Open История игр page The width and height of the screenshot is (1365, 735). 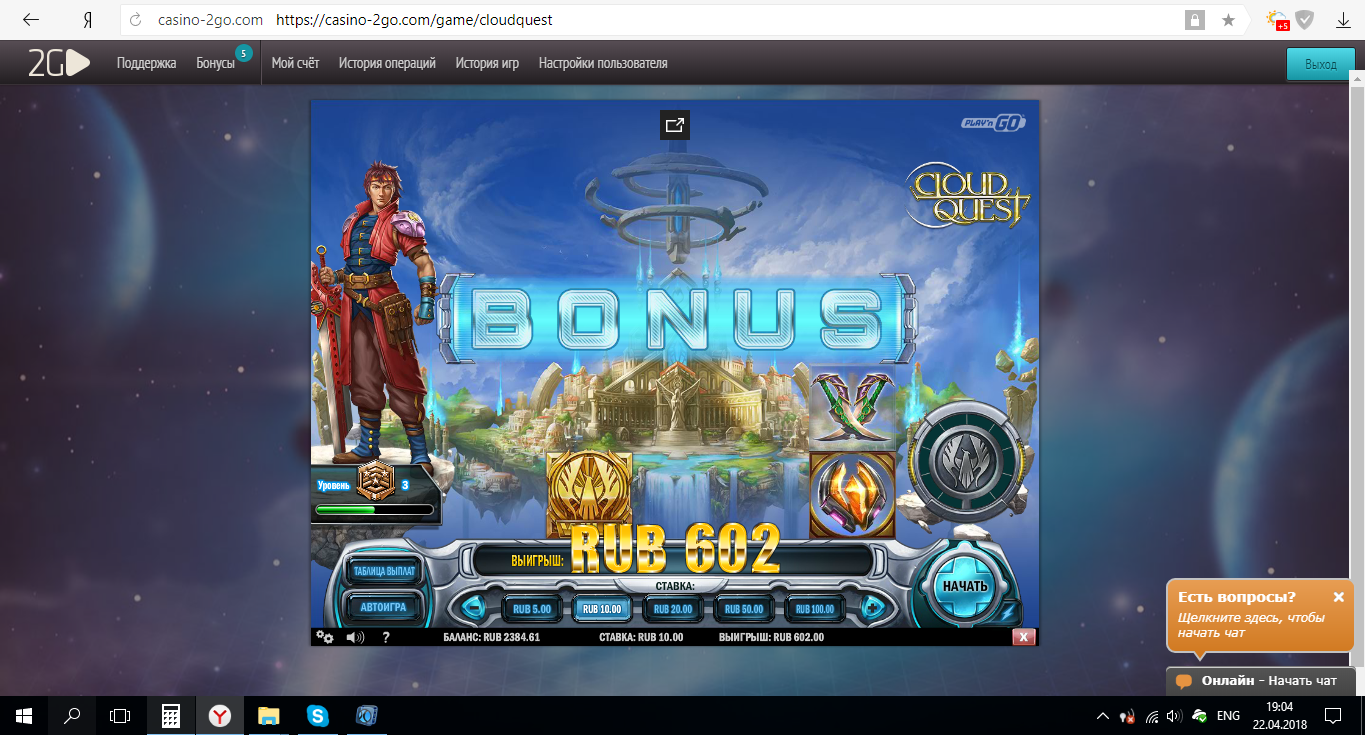tap(487, 63)
